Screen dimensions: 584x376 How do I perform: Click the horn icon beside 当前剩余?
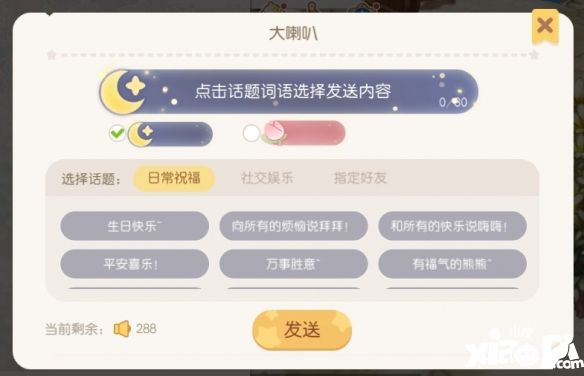(x=122, y=329)
